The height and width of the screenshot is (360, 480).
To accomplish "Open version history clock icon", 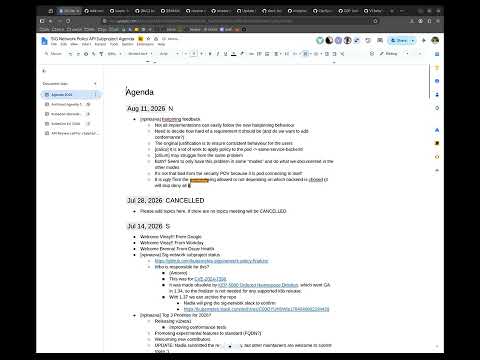I will (368, 40).
